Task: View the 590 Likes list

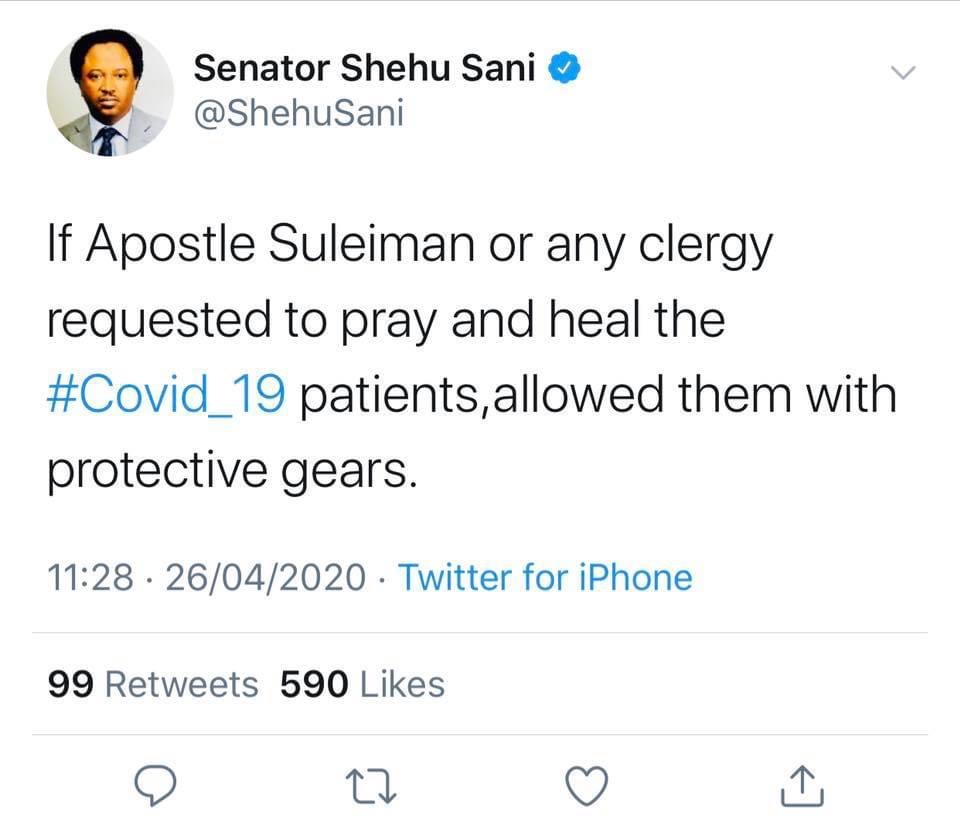Action: (x=362, y=684)
